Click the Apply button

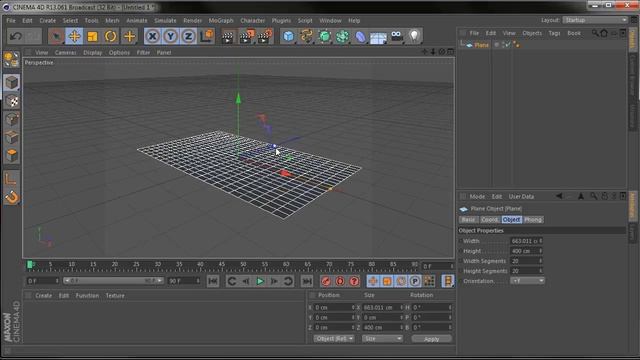431,339
